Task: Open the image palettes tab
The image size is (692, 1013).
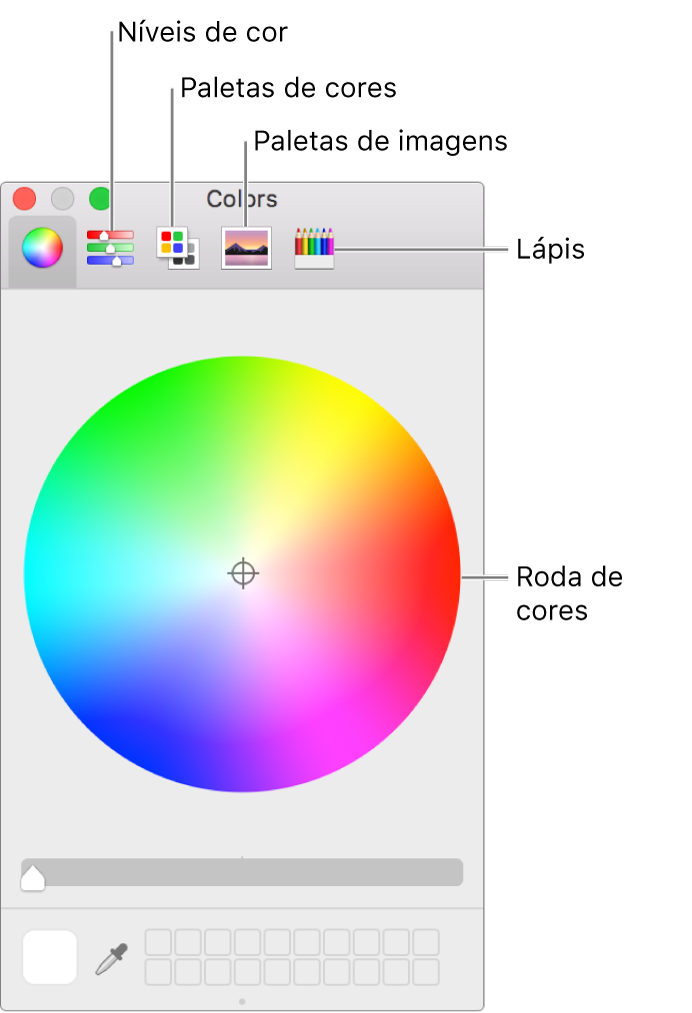Action: click(246, 248)
